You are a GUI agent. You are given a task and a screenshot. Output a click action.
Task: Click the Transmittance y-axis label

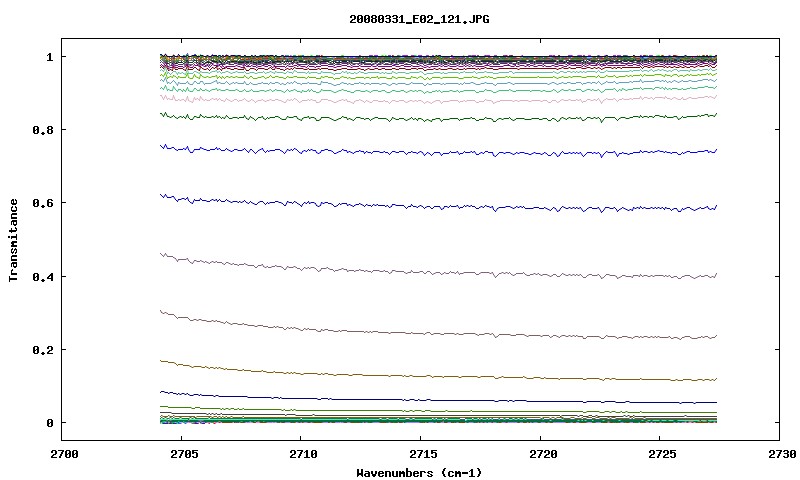(x=13, y=240)
